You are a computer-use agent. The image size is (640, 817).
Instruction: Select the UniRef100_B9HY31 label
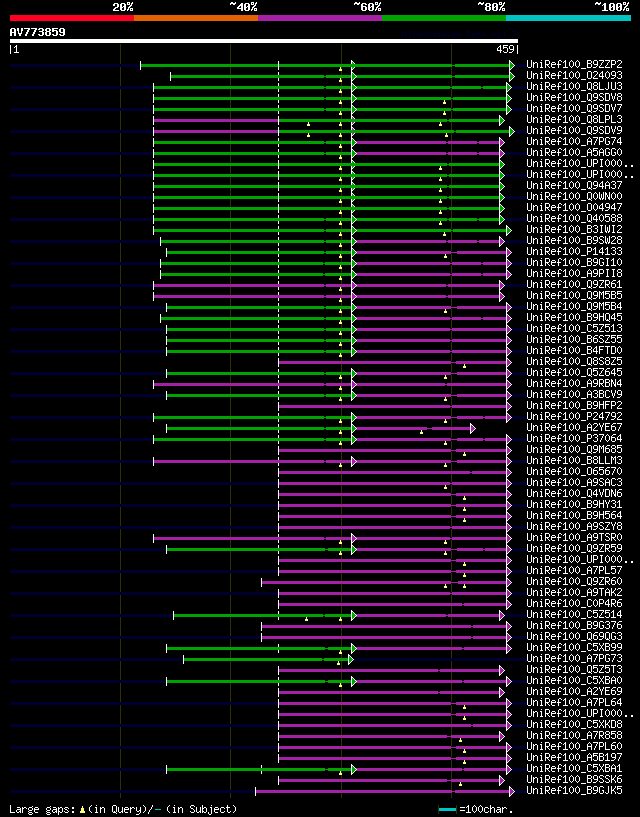(574, 505)
